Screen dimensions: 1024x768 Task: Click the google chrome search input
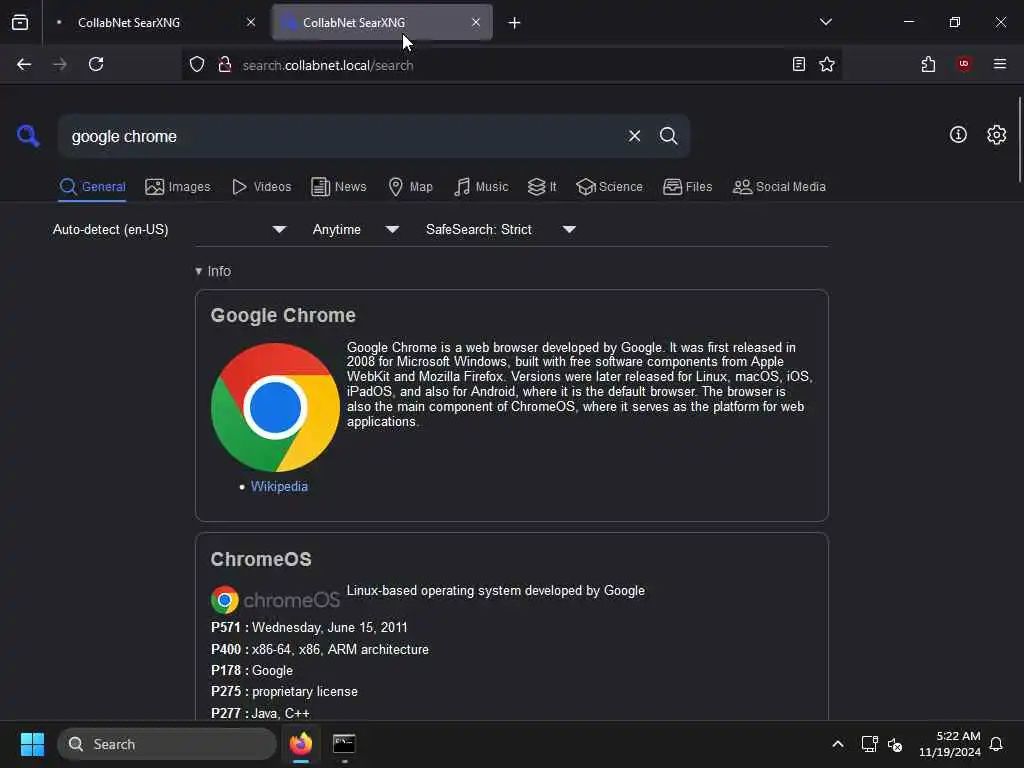343,136
